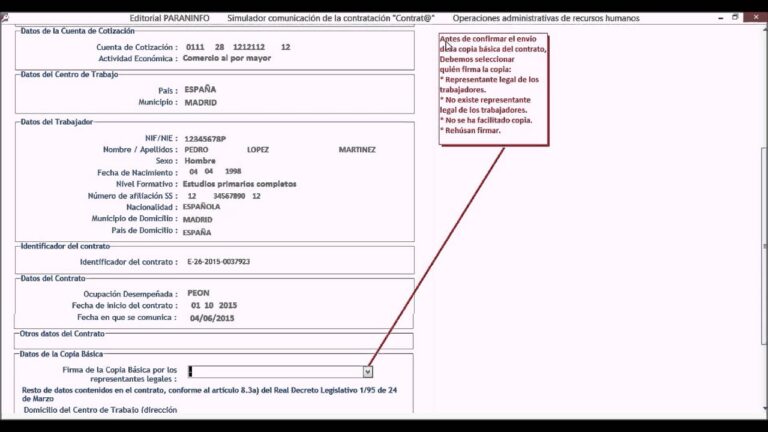Maximize the simulator window
Image resolution: width=768 pixels, height=432 pixels.
(735, 17)
